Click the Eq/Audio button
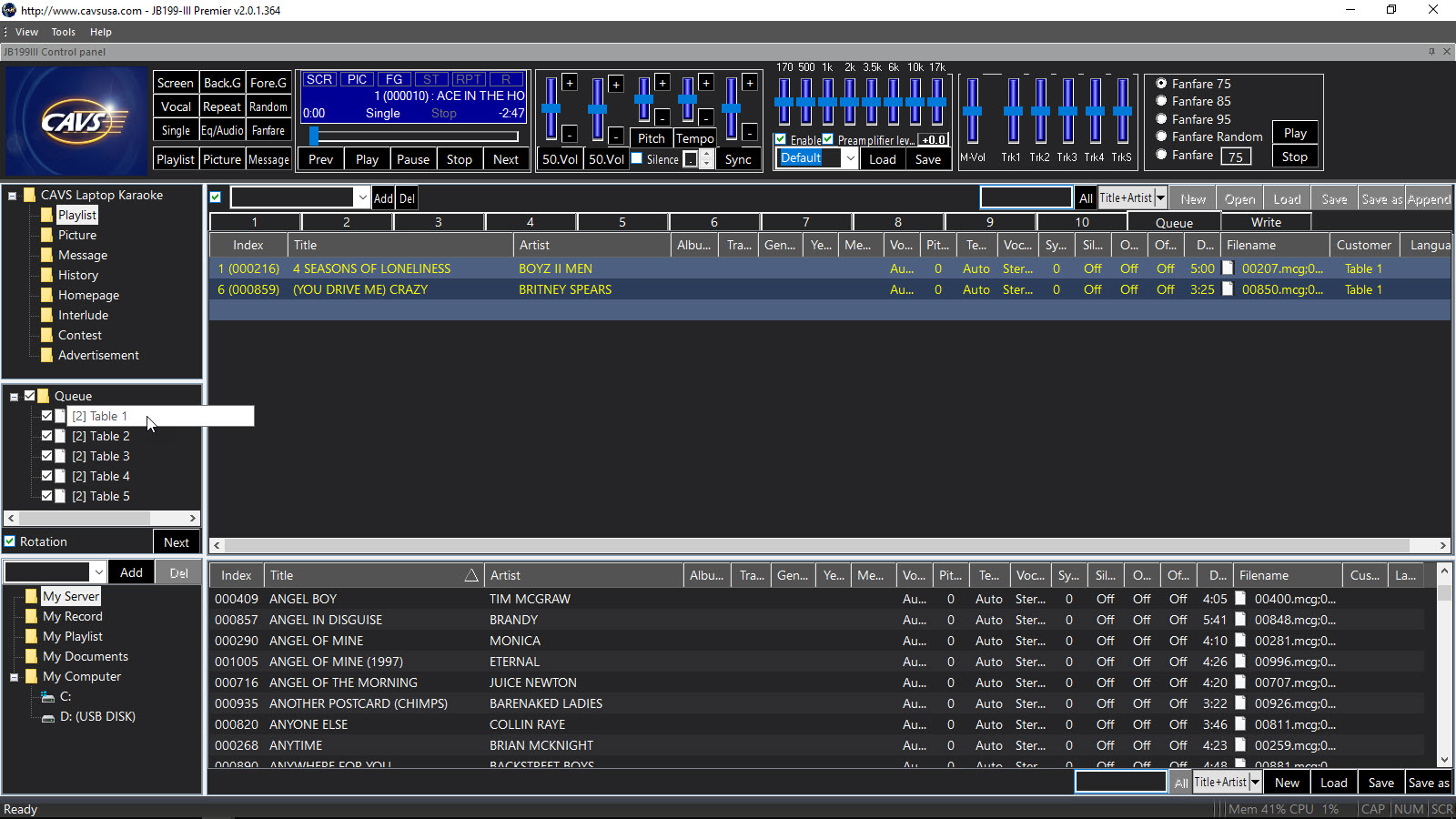The width and height of the screenshot is (1456, 819). click(223, 130)
